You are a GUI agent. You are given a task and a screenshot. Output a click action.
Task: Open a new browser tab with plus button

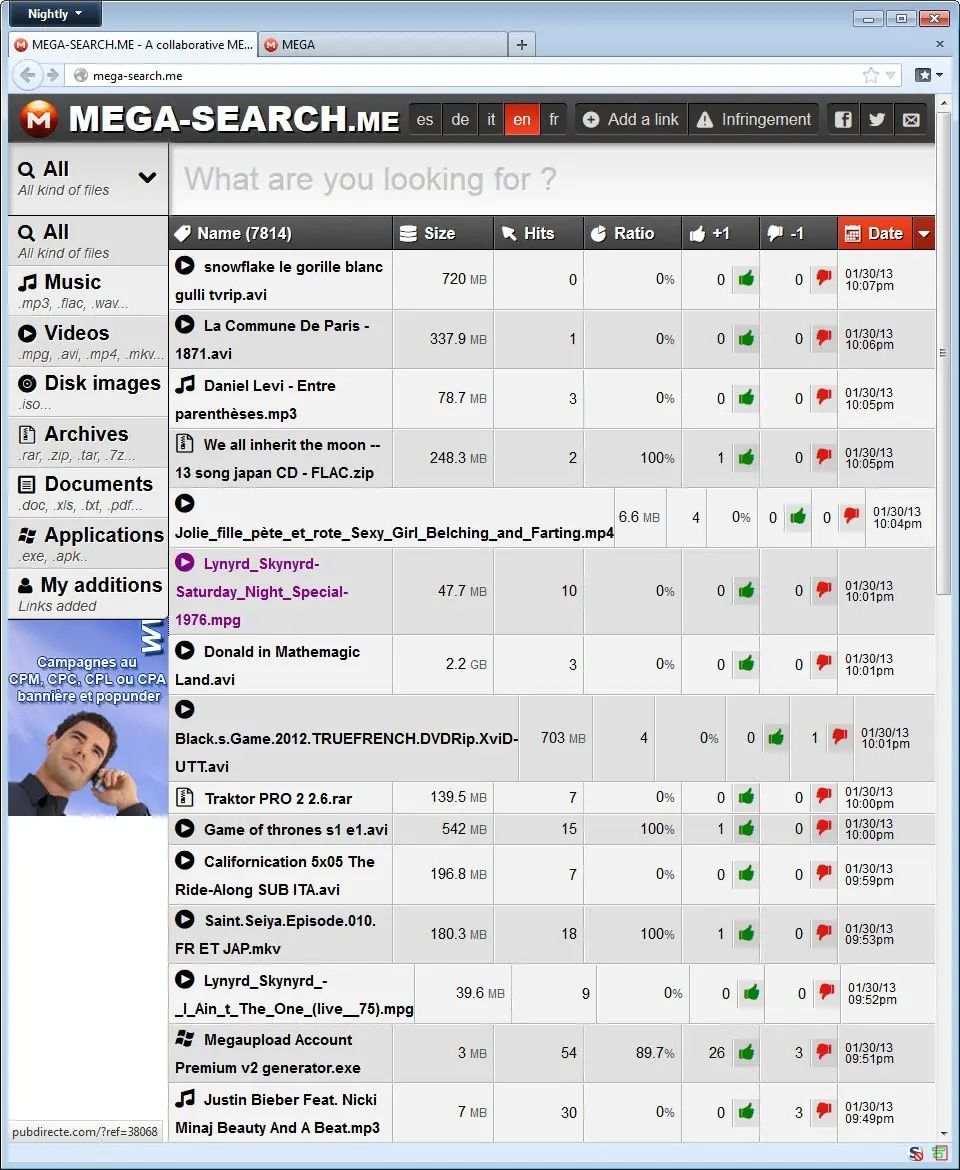click(x=521, y=45)
